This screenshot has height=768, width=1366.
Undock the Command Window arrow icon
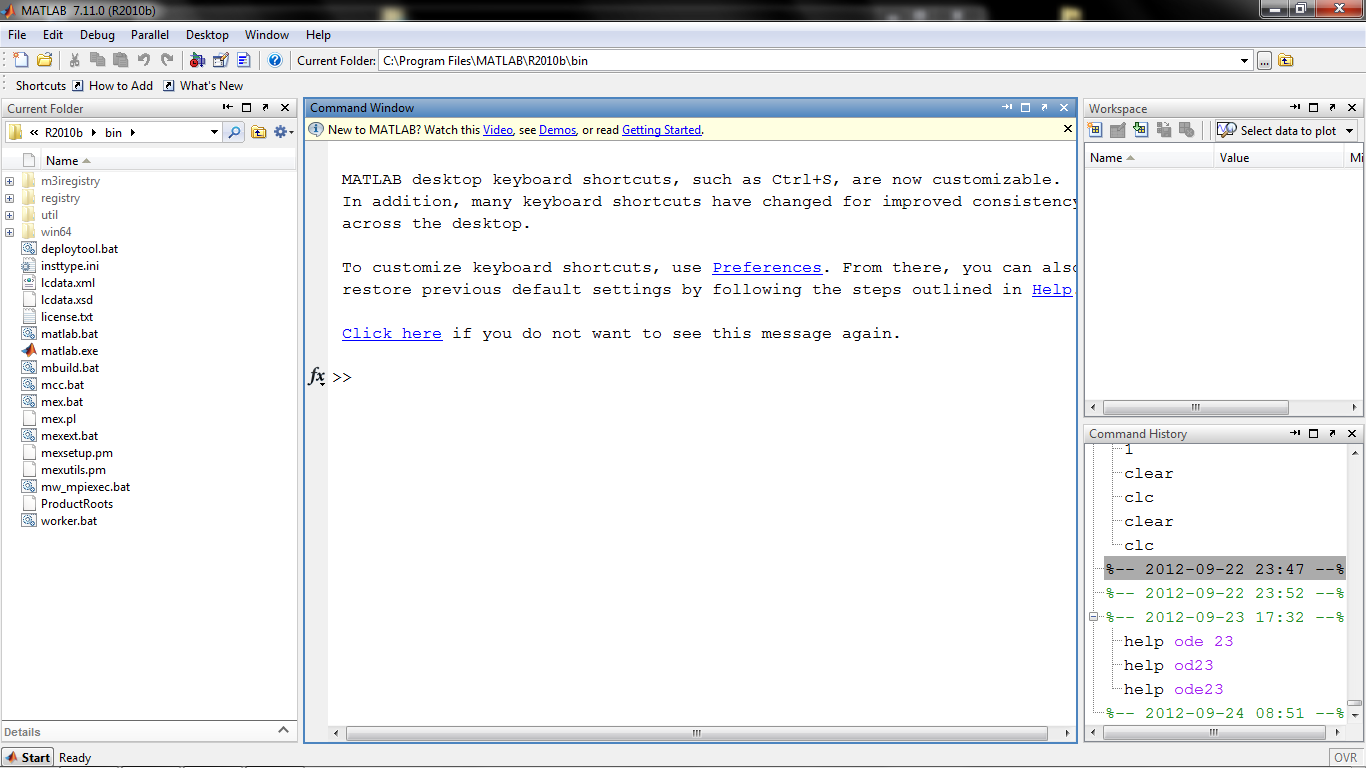click(1045, 107)
